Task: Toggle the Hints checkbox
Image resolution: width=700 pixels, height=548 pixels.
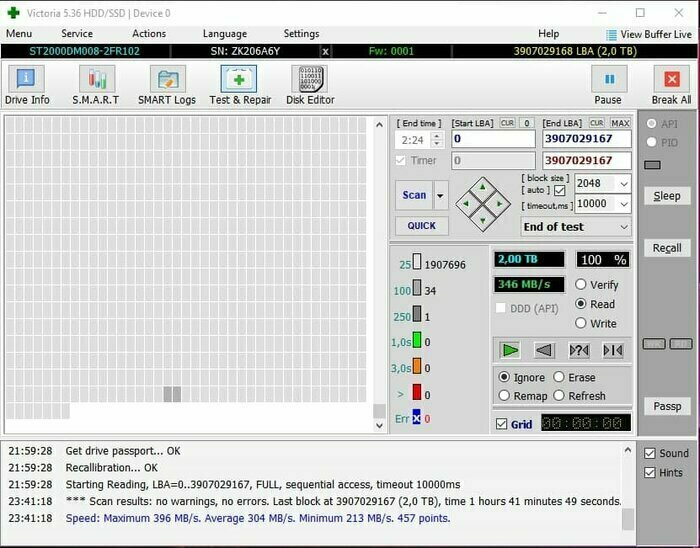Action: 650,473
